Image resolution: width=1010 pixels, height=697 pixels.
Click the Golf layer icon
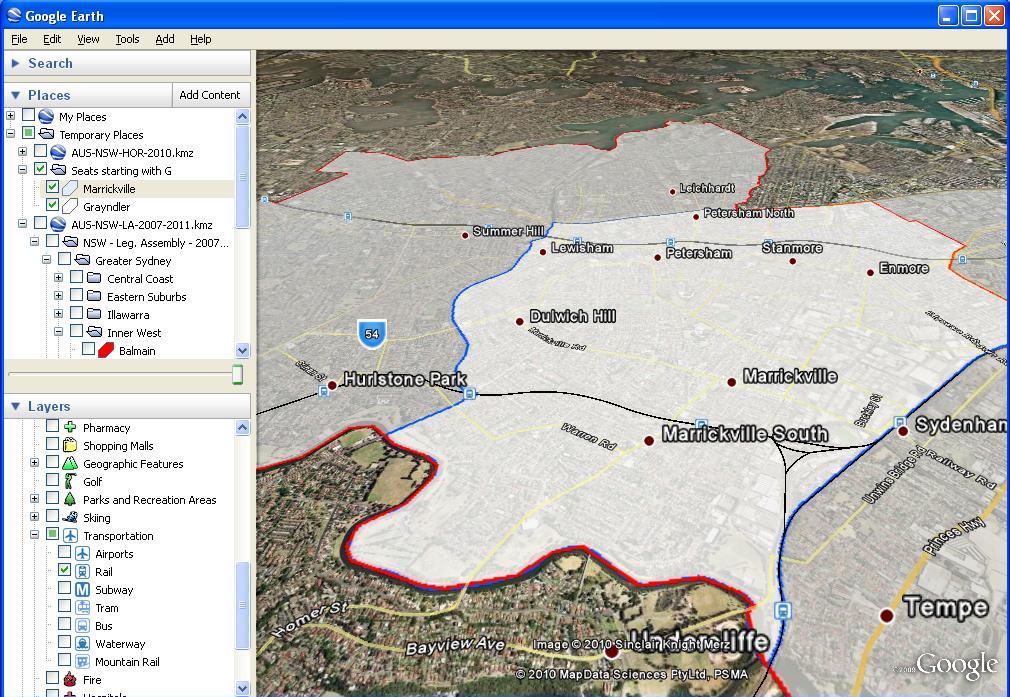[70, 481]
